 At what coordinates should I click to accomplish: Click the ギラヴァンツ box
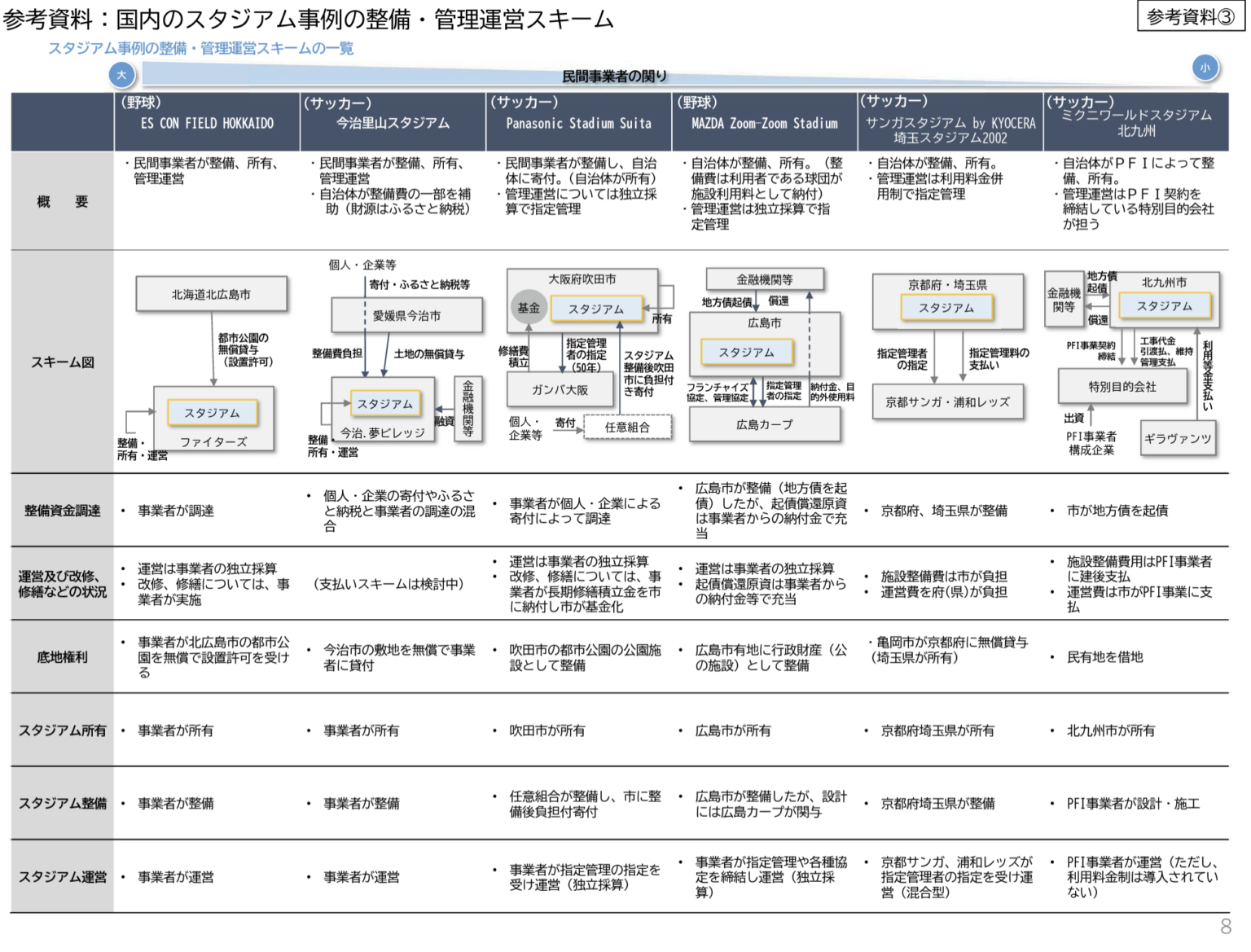coord(1179,438)
